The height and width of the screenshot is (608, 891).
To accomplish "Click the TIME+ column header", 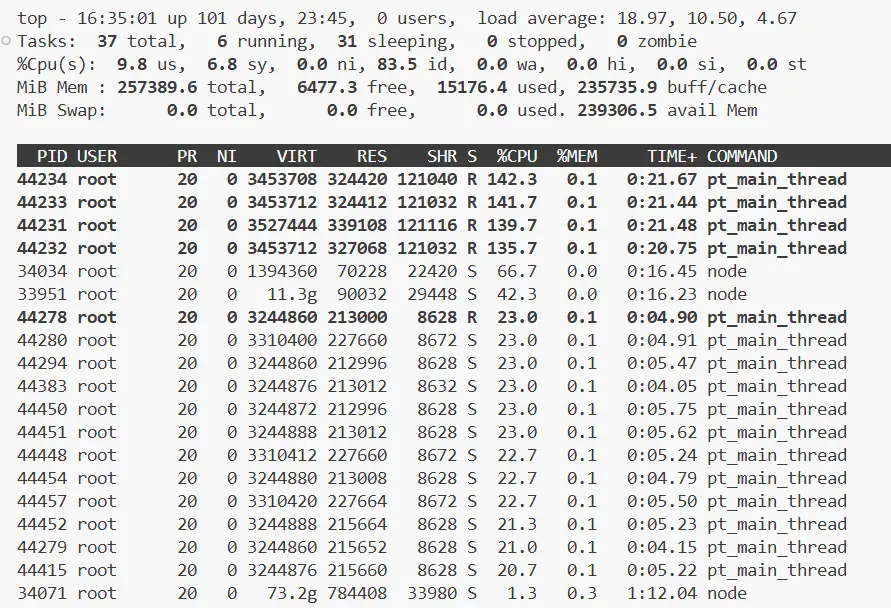I will click(671, 156).
